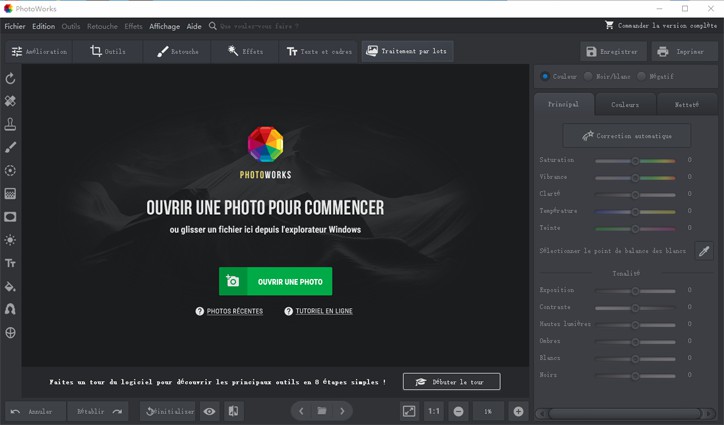Viewport: 724px width, 425px height.
Task: Go to next photo arrow
Action: 342,411
